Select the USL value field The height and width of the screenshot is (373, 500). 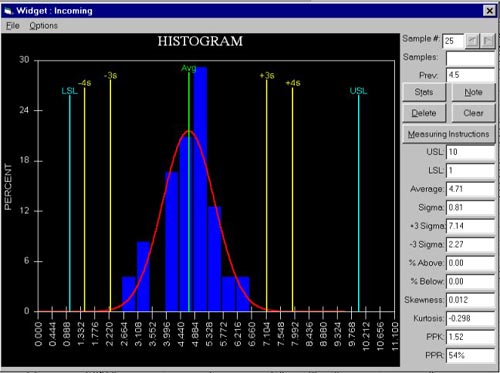(x=470, y=152)
